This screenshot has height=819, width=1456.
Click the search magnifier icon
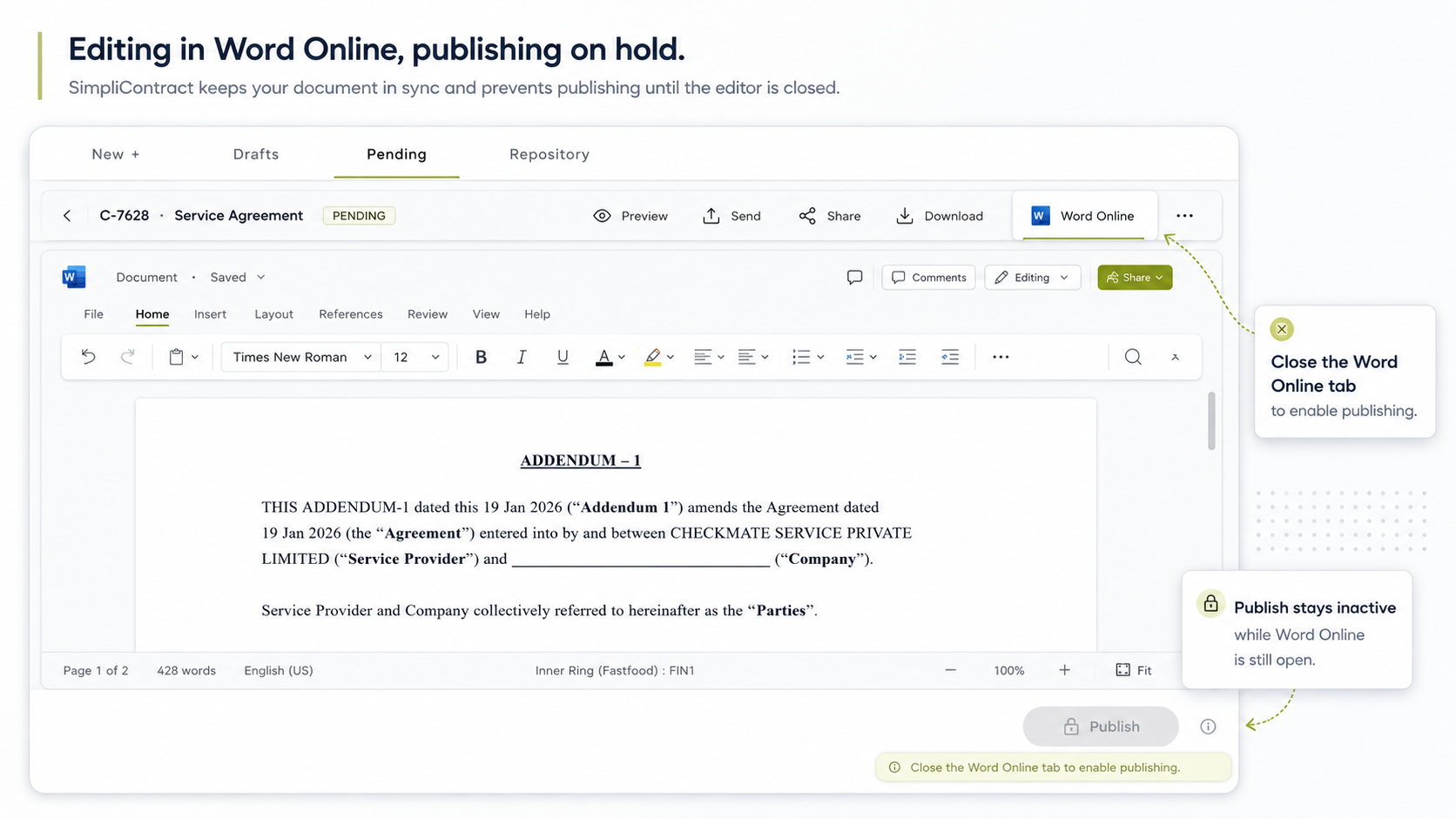pos(1133,357)
